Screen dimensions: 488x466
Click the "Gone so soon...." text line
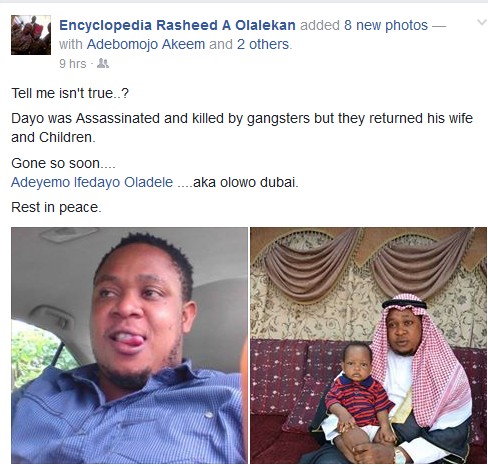coord(63,163)
